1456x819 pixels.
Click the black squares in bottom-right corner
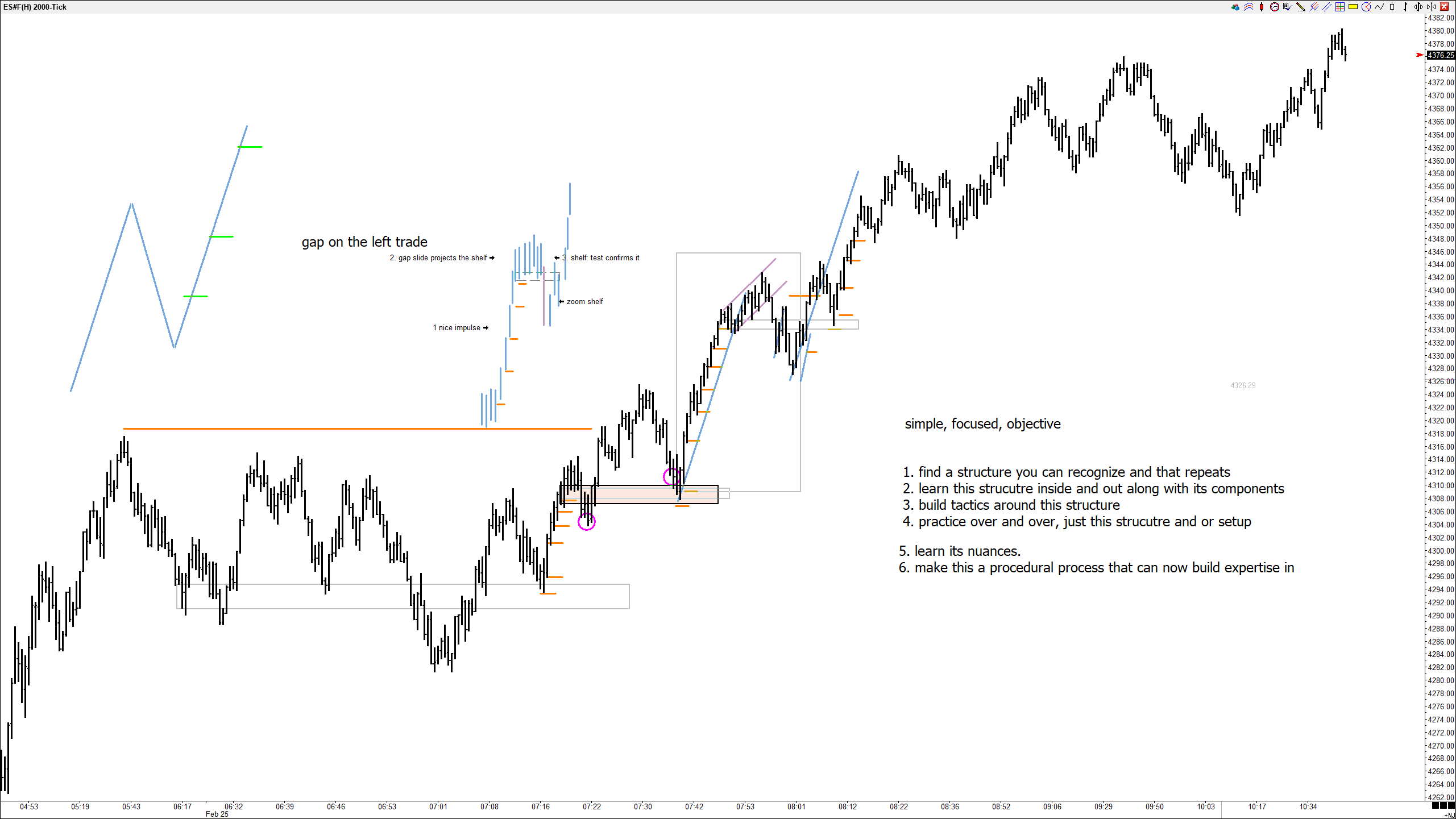[1442, 806]
